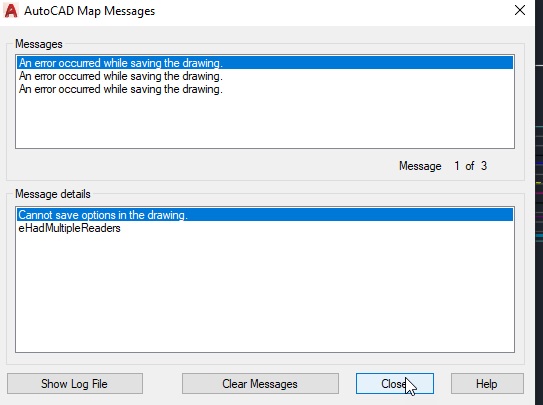Select the first highlighted error message row
543x405 pixels.
pyautogui.click(x=265, y=63)
